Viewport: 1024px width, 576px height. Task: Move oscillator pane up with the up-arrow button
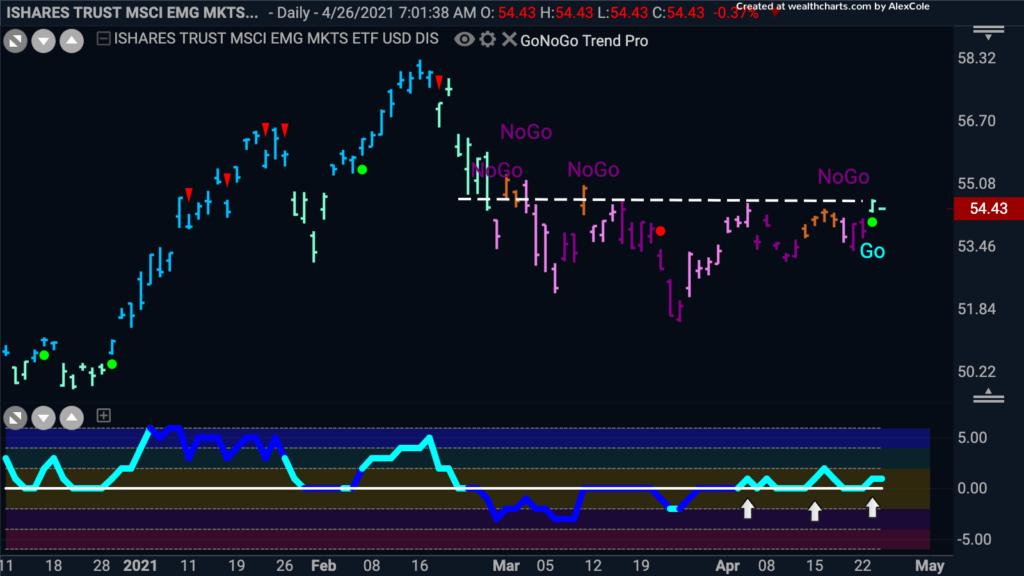click(x=72, y=417)
